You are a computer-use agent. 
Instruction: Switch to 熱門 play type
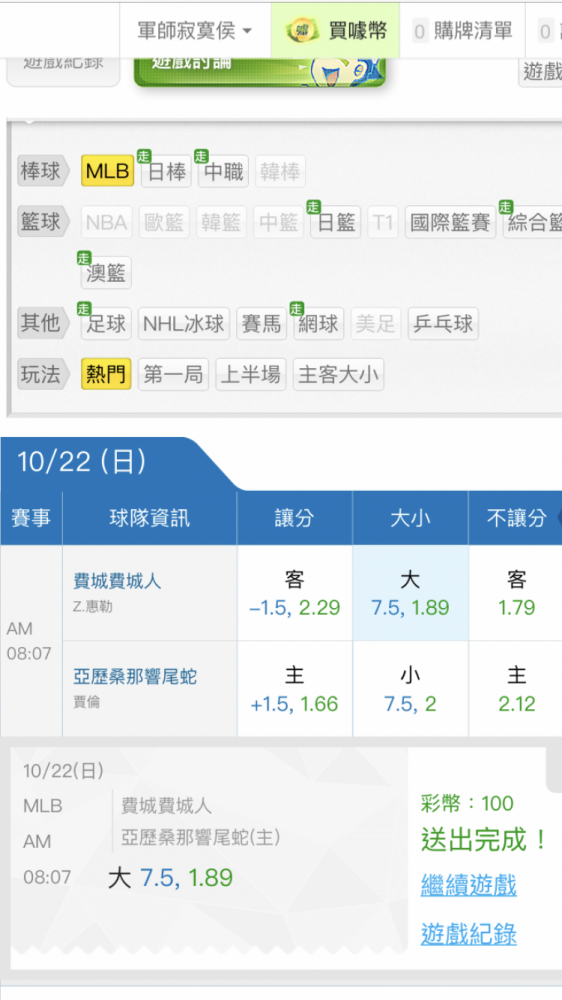tap(106, 374)
